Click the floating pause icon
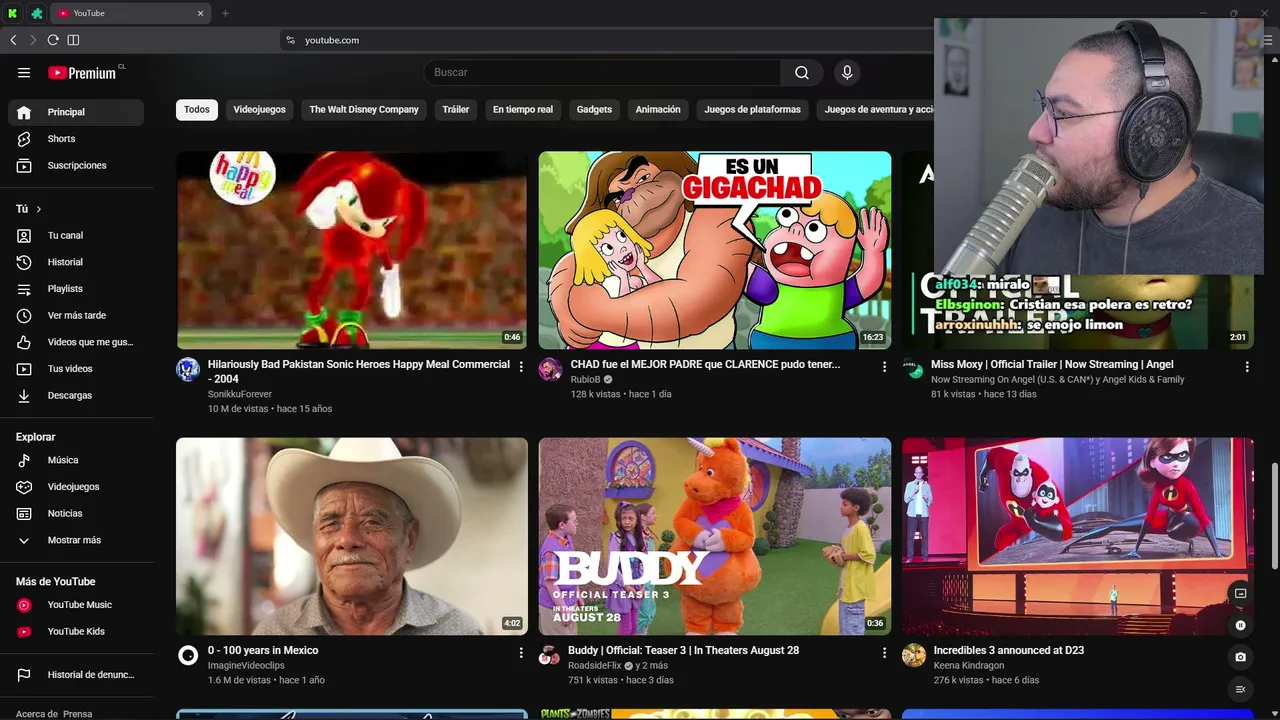The image size is (1280, 720). click(1240, 625)
